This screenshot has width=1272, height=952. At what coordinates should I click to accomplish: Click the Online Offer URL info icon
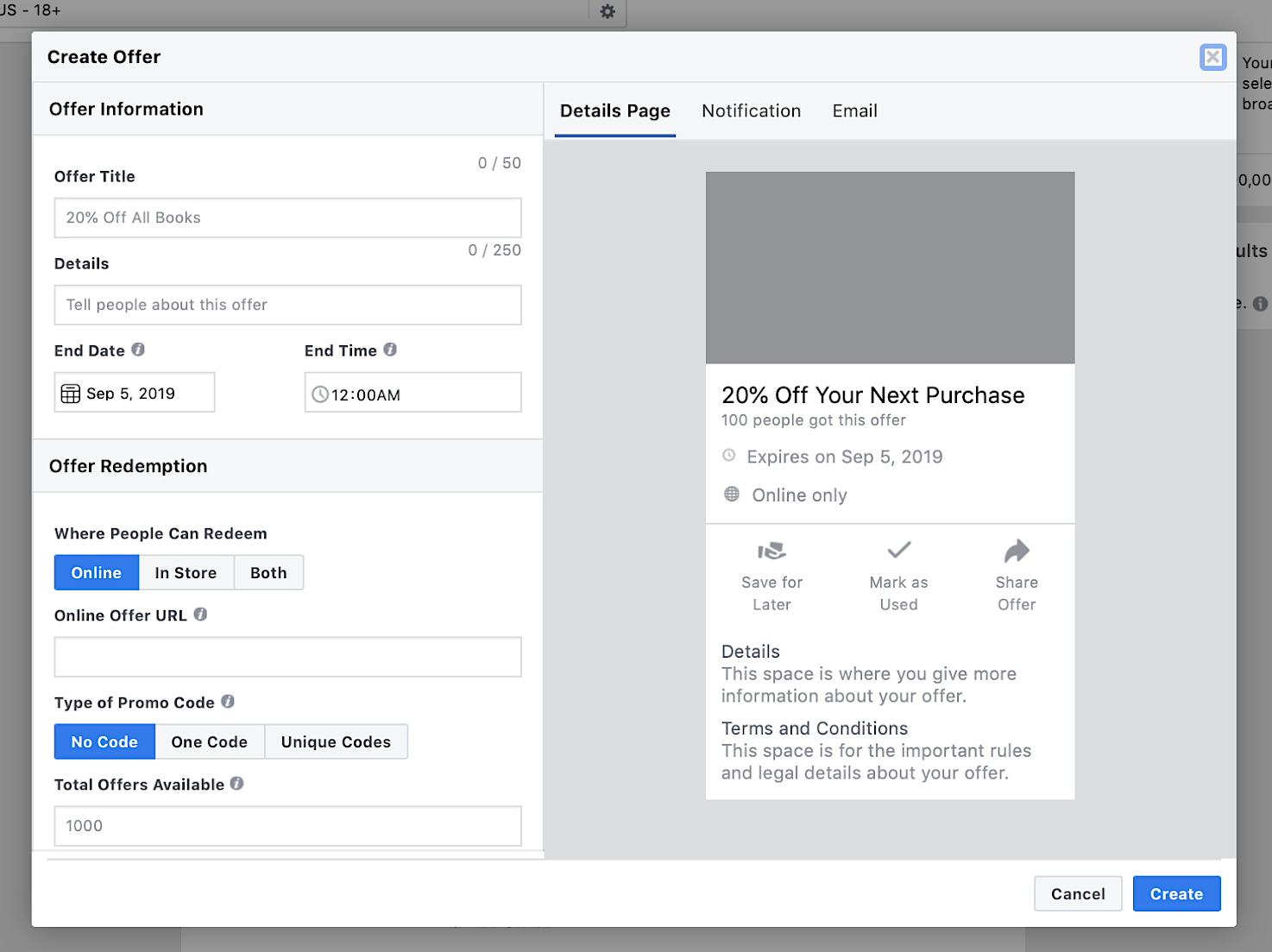click(200, 615)
